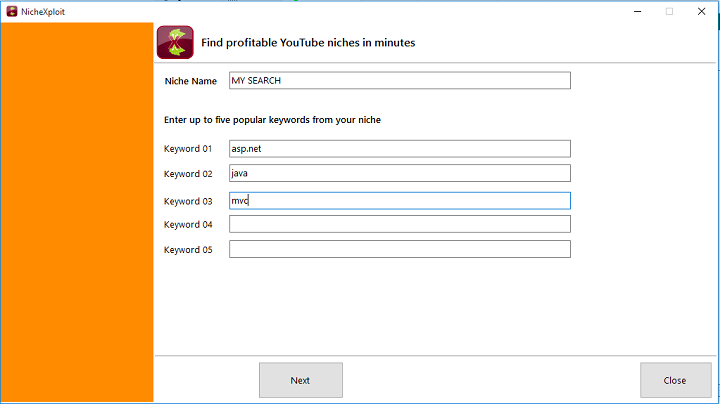The height and width of the screenshot is (404, 720).
Task: Click the 'Keyword 04' label
Action: click(188, 224)
